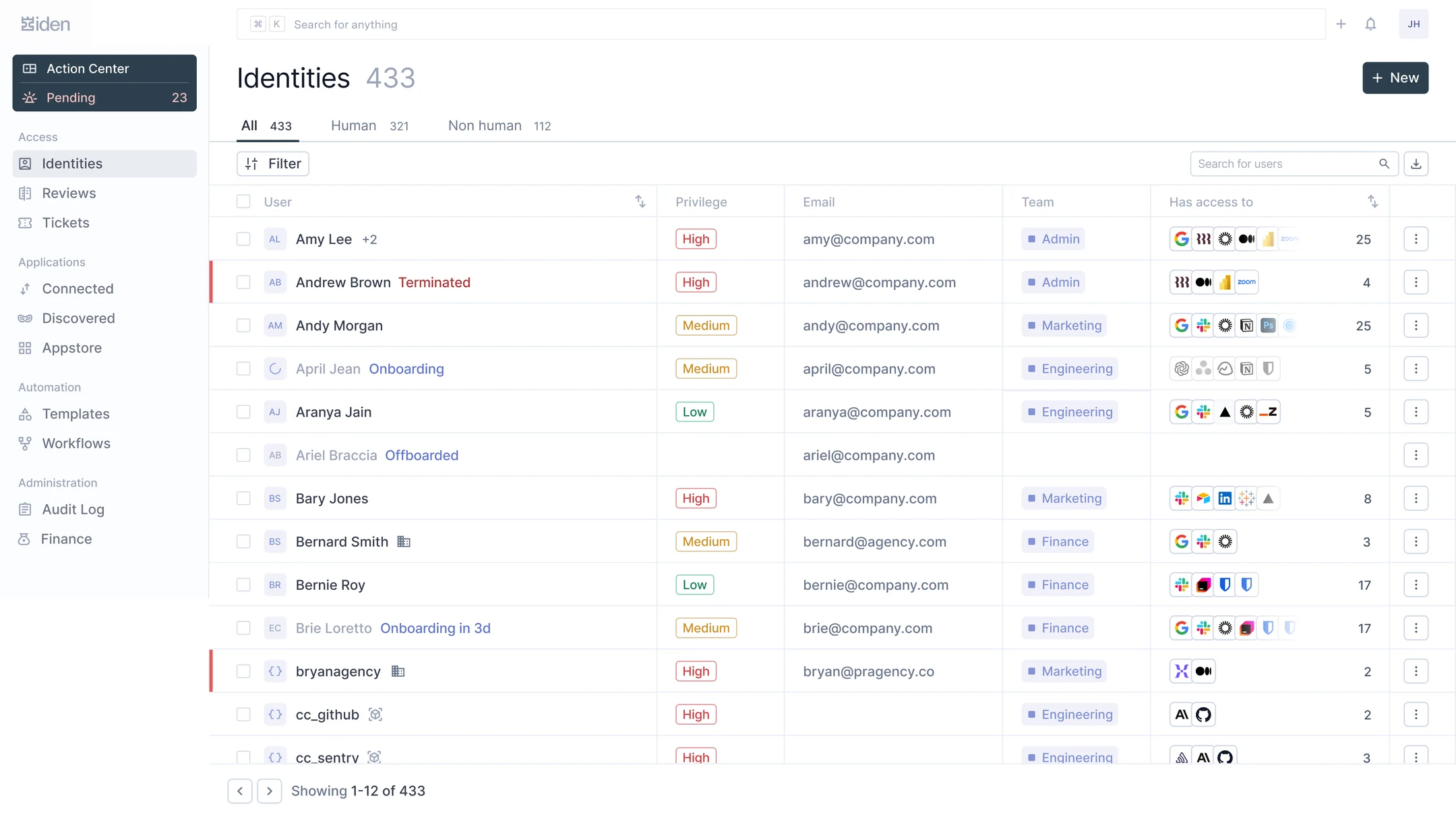Open the JH user avatar
The width and height of the screenshot is (1456, 819).
1414,24
